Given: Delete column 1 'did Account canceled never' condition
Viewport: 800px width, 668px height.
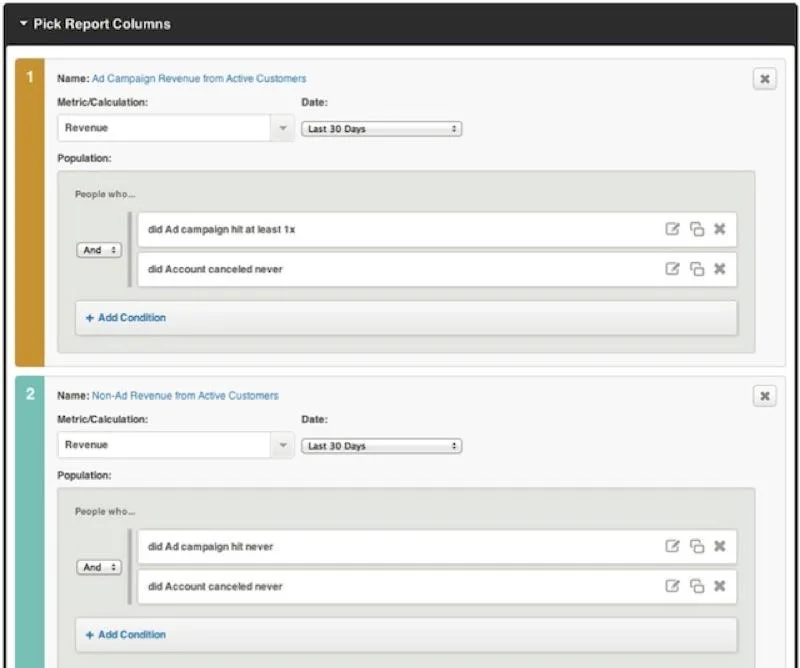Looking at the screenshot, I should (719, 268).
